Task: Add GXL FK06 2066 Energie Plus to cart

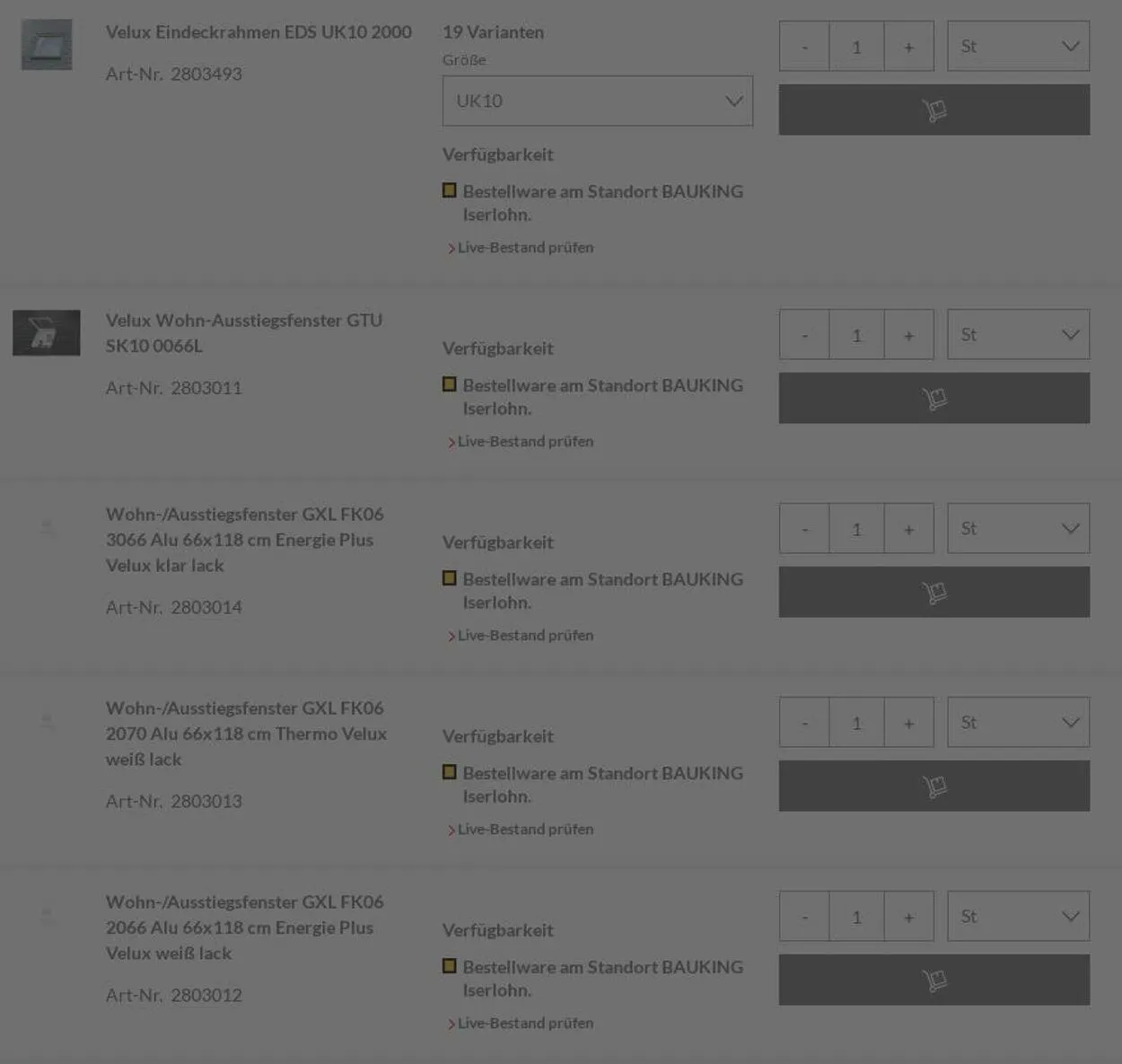Action: (934, 980)
